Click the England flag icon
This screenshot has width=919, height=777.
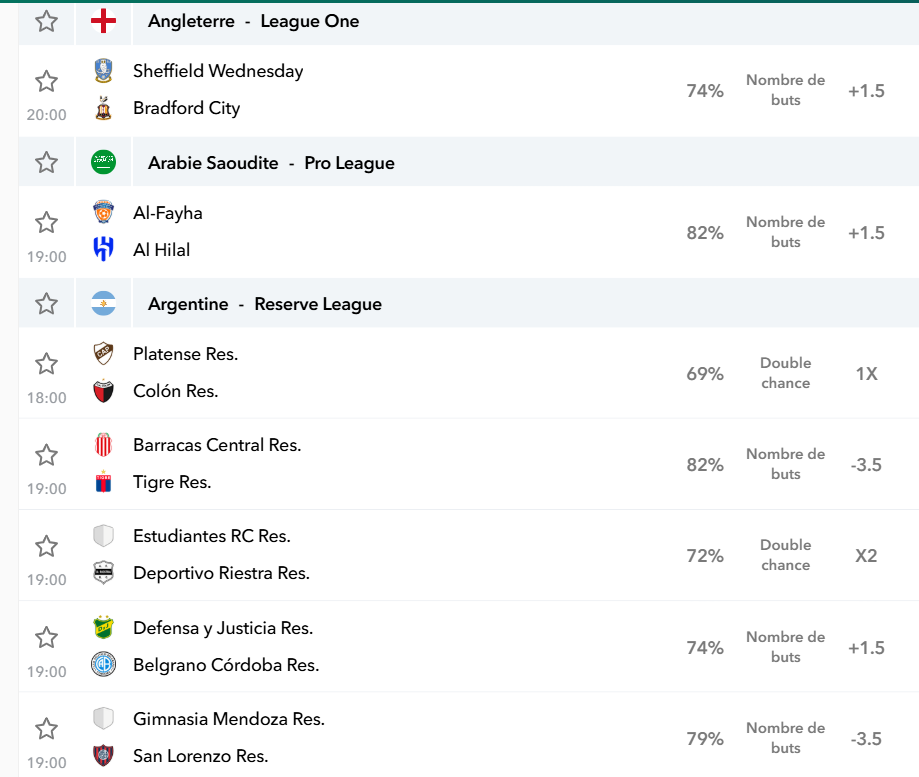coord(103,21)
